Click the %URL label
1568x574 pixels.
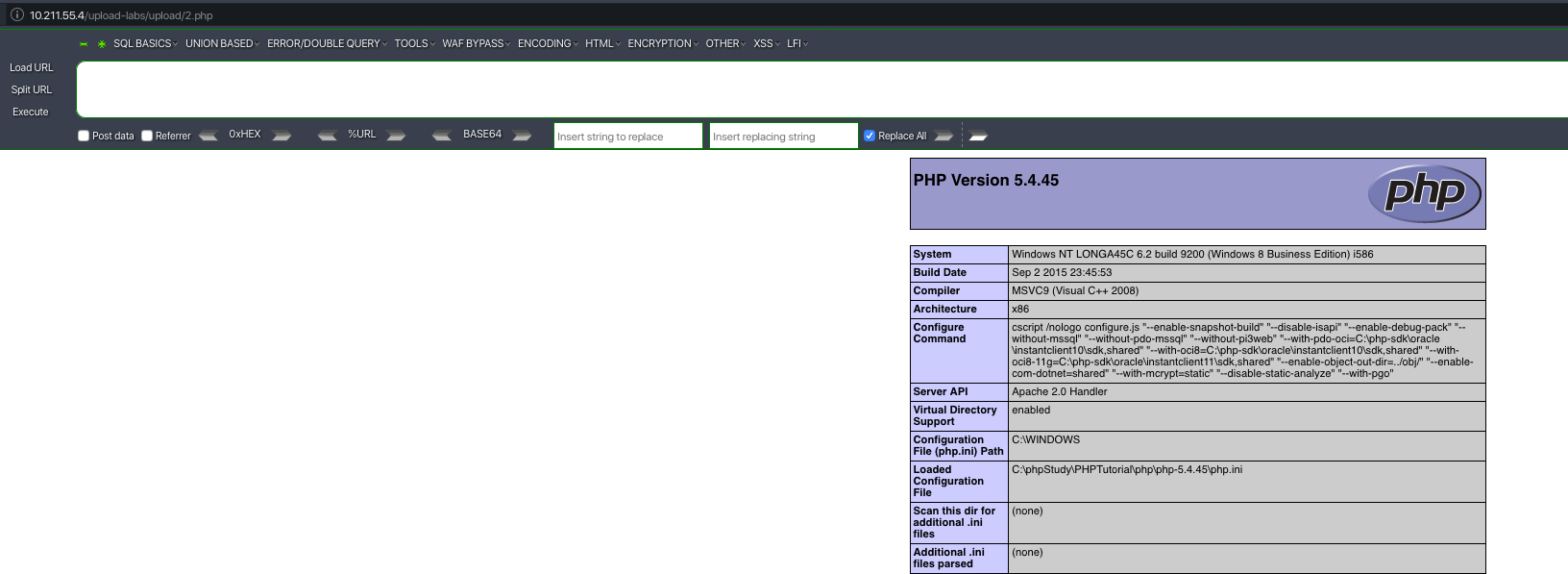click(362, 135)
